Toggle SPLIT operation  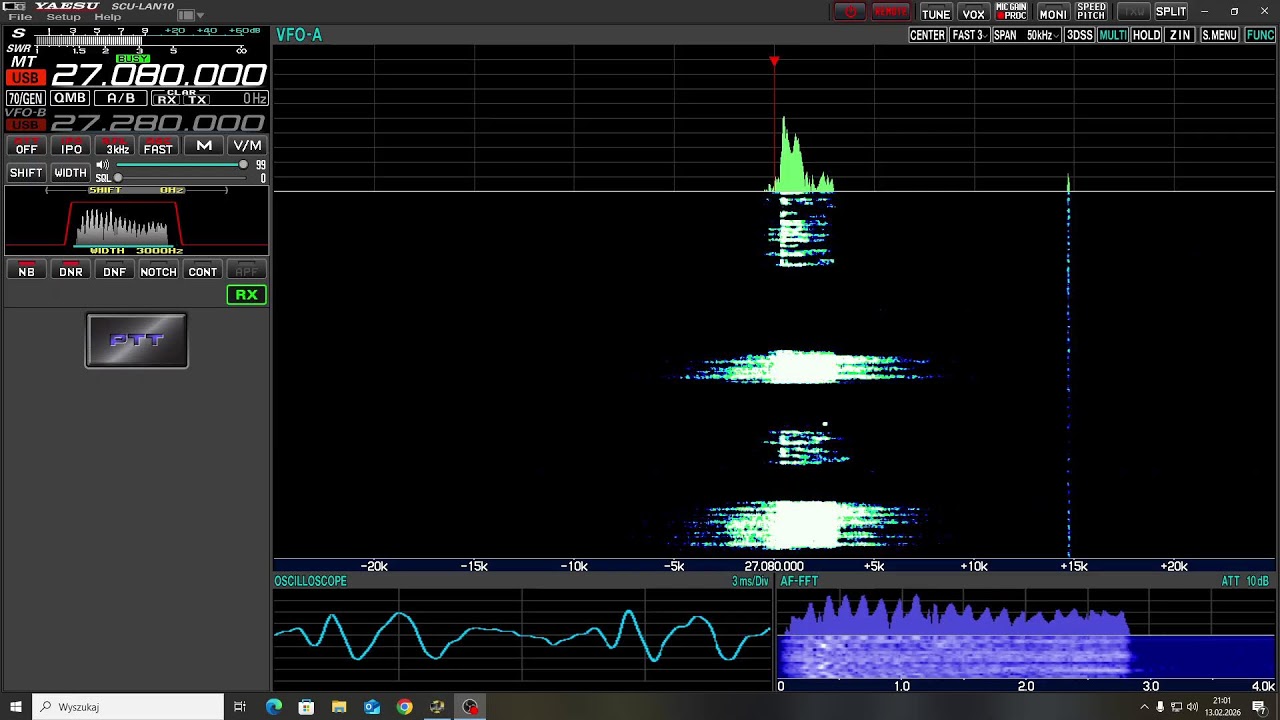1171,12
